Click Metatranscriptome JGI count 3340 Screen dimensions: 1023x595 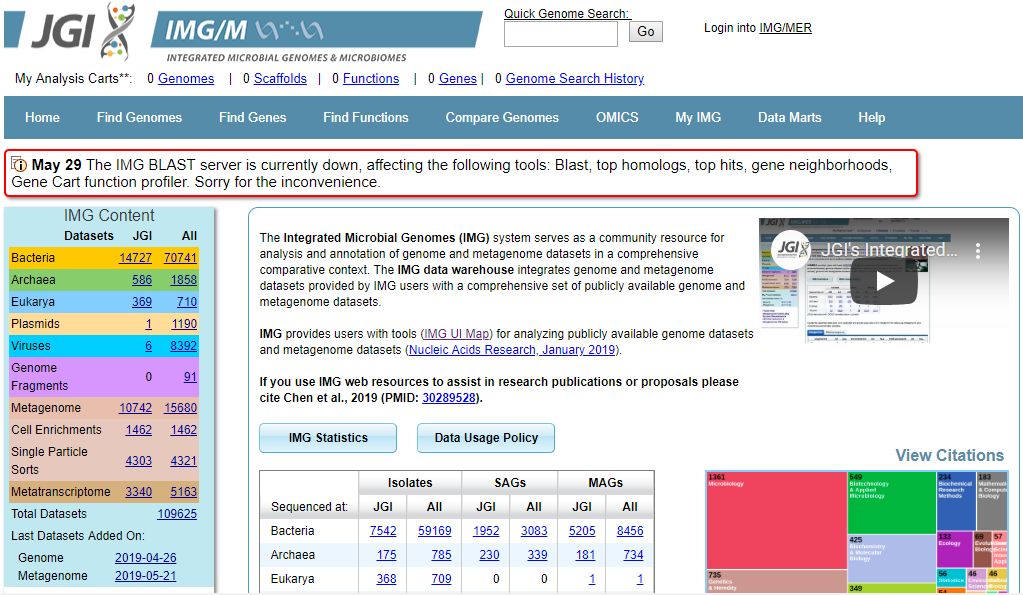pyautogui.click(x=138, y=492)
